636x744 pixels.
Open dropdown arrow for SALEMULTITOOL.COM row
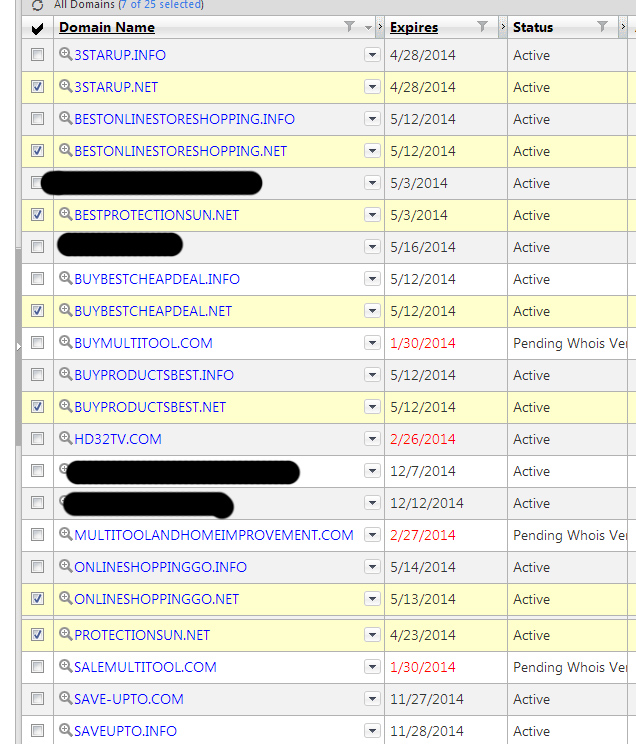[373, 667]
